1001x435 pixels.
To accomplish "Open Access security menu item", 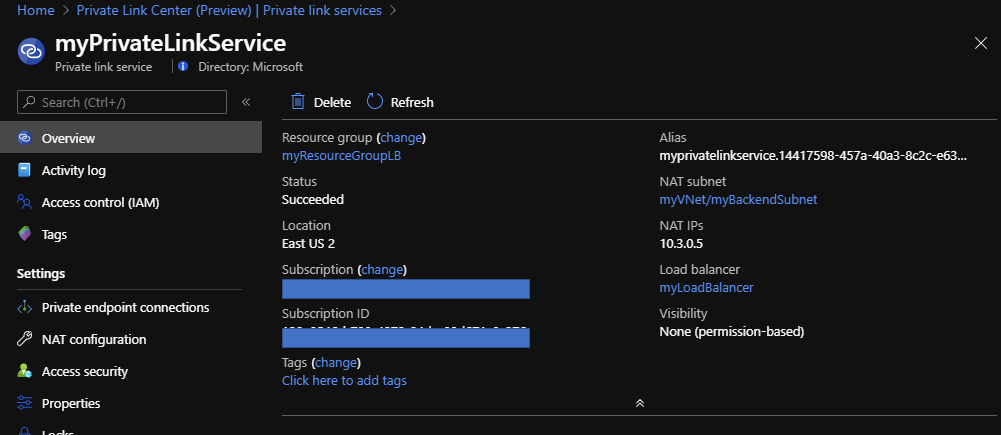I will (x=131, y=371).
